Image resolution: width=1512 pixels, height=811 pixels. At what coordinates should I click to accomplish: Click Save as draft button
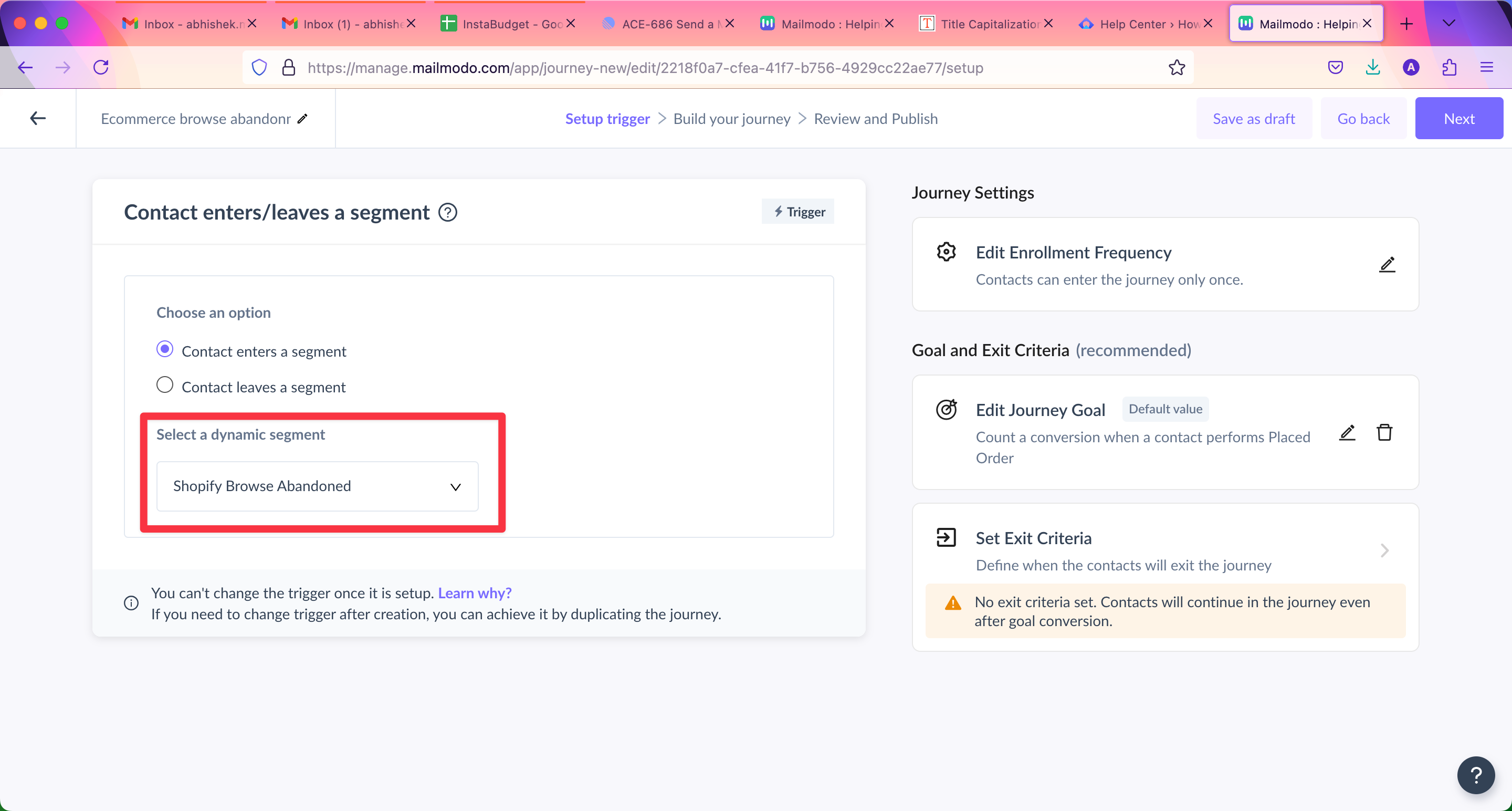(1254, 119)
